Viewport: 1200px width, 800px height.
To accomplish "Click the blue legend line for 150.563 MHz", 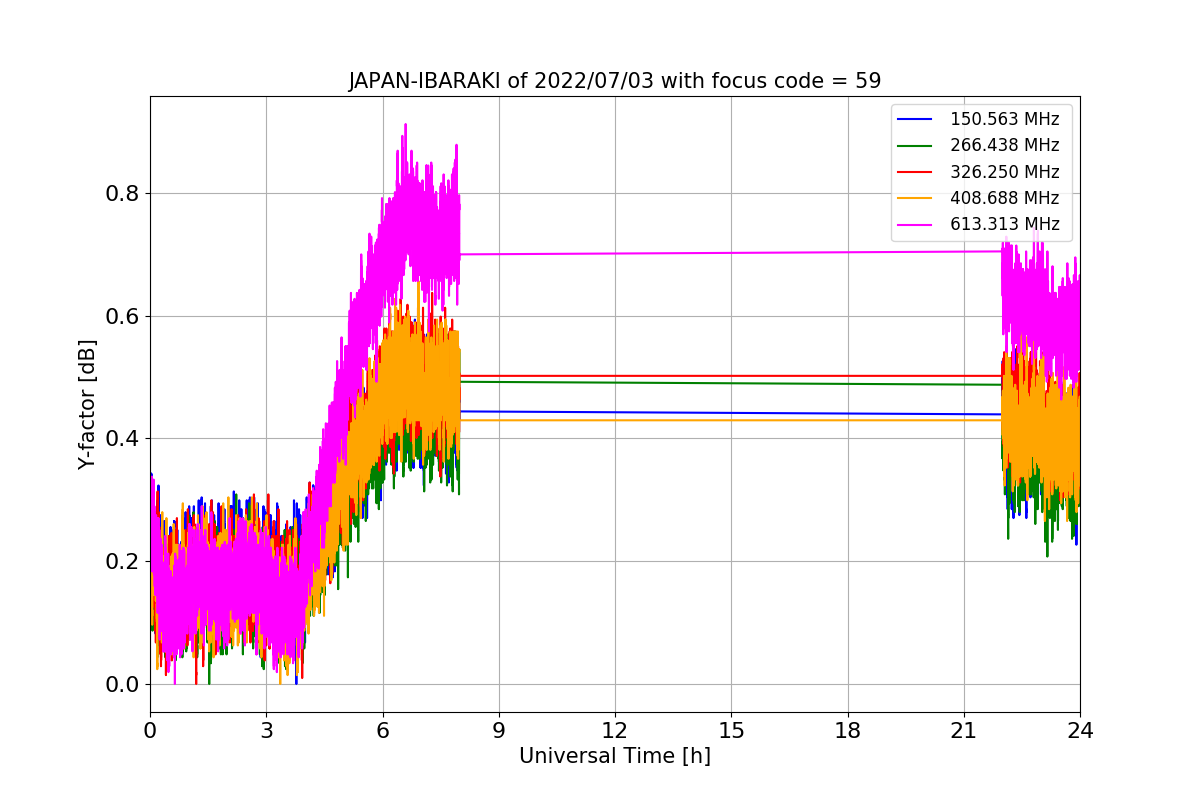I will (915, 120).
